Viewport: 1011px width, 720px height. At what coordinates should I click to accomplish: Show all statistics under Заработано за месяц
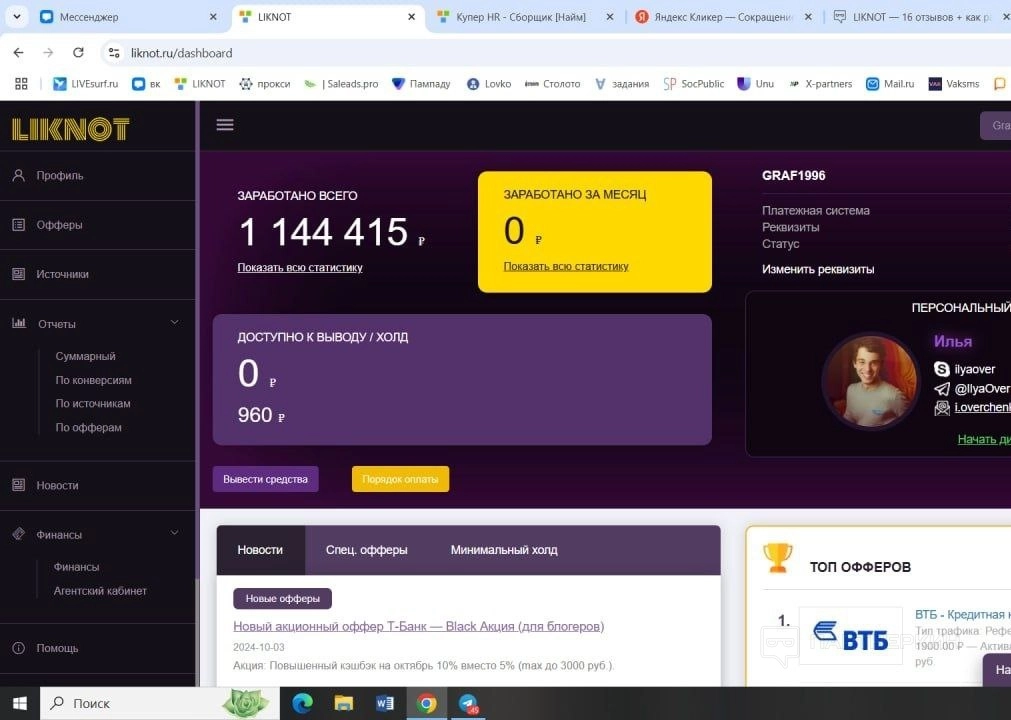coord(565,266)
